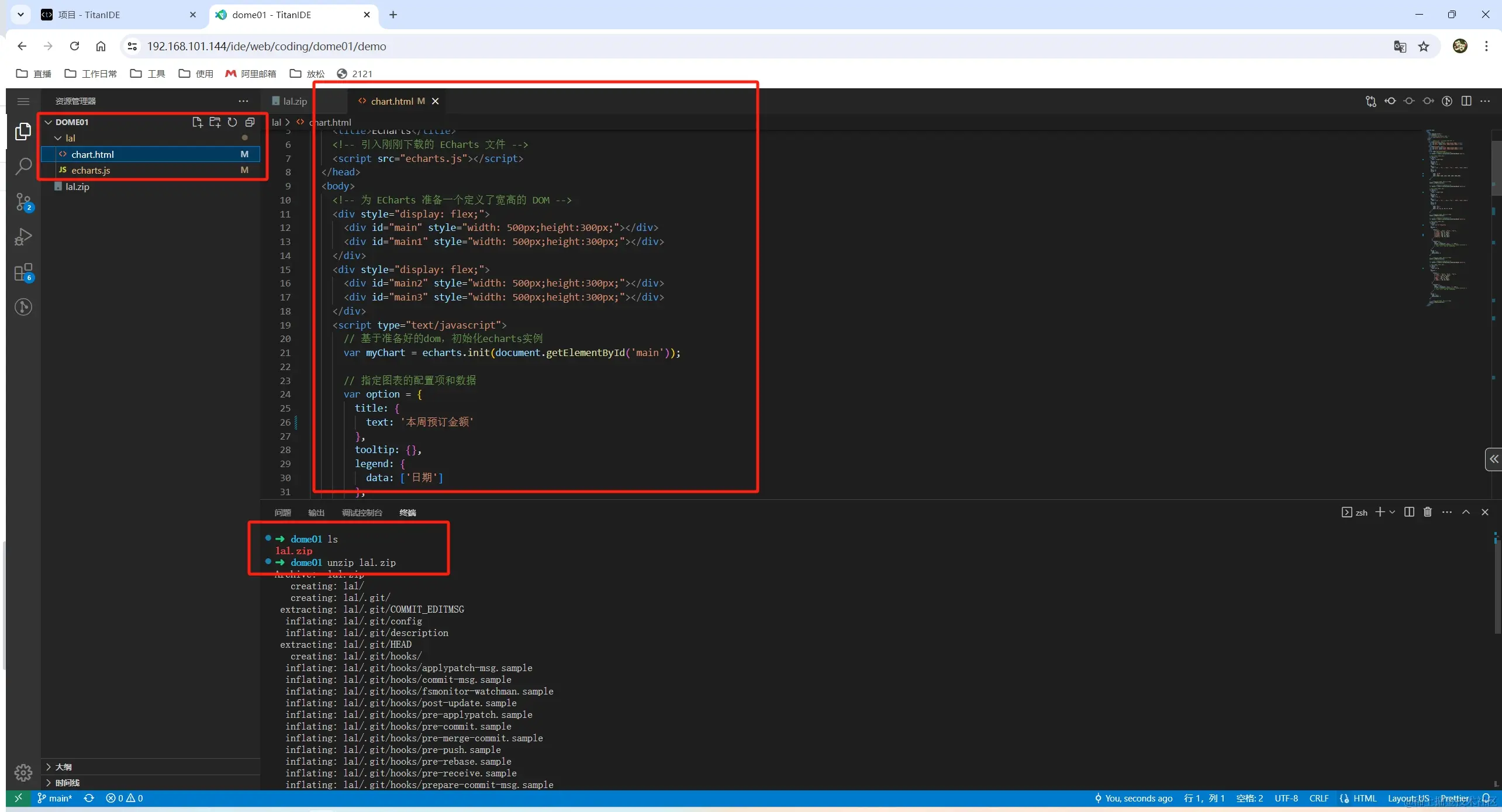Switch to the 问题 problems panel tab
Viewport: 1502px width, 812px height.
pos(282,513)
